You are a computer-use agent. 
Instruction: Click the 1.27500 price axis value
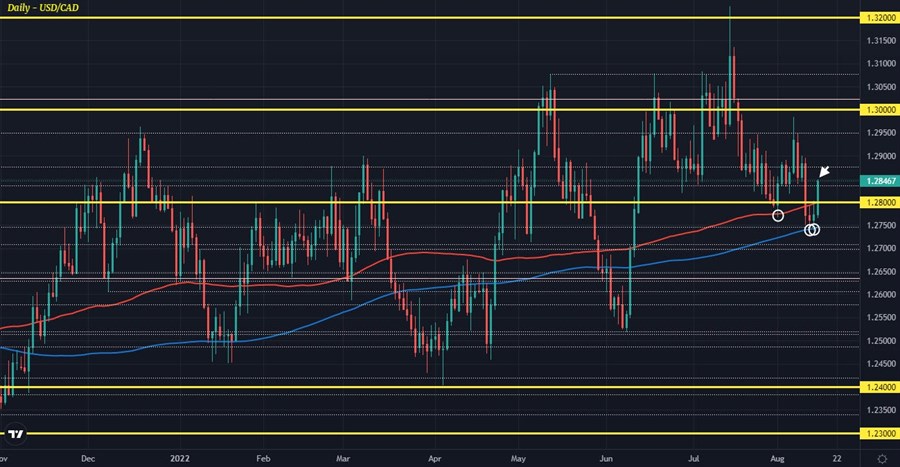click(881, 225)
